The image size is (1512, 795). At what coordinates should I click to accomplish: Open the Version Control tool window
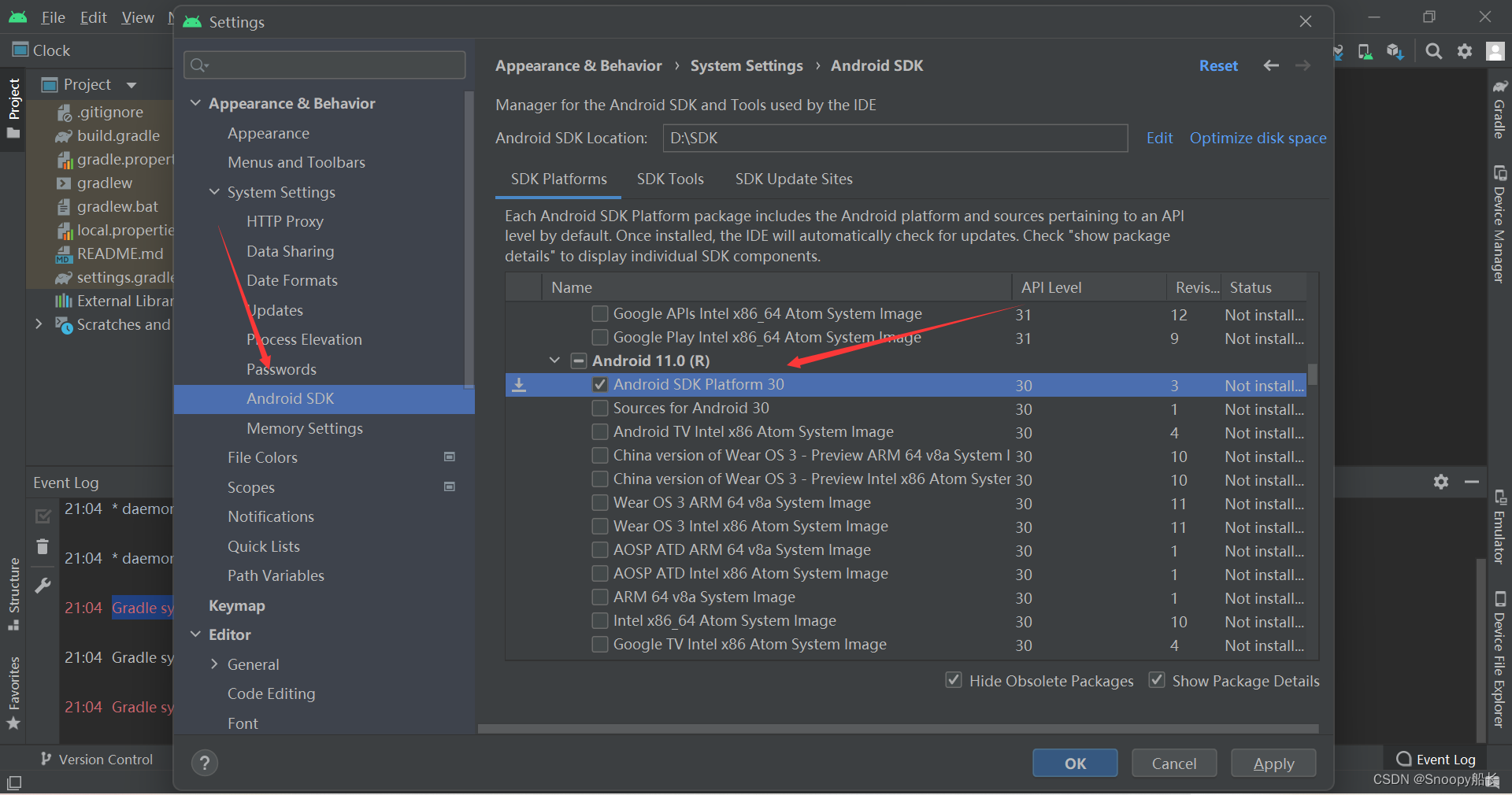[97, 760]
